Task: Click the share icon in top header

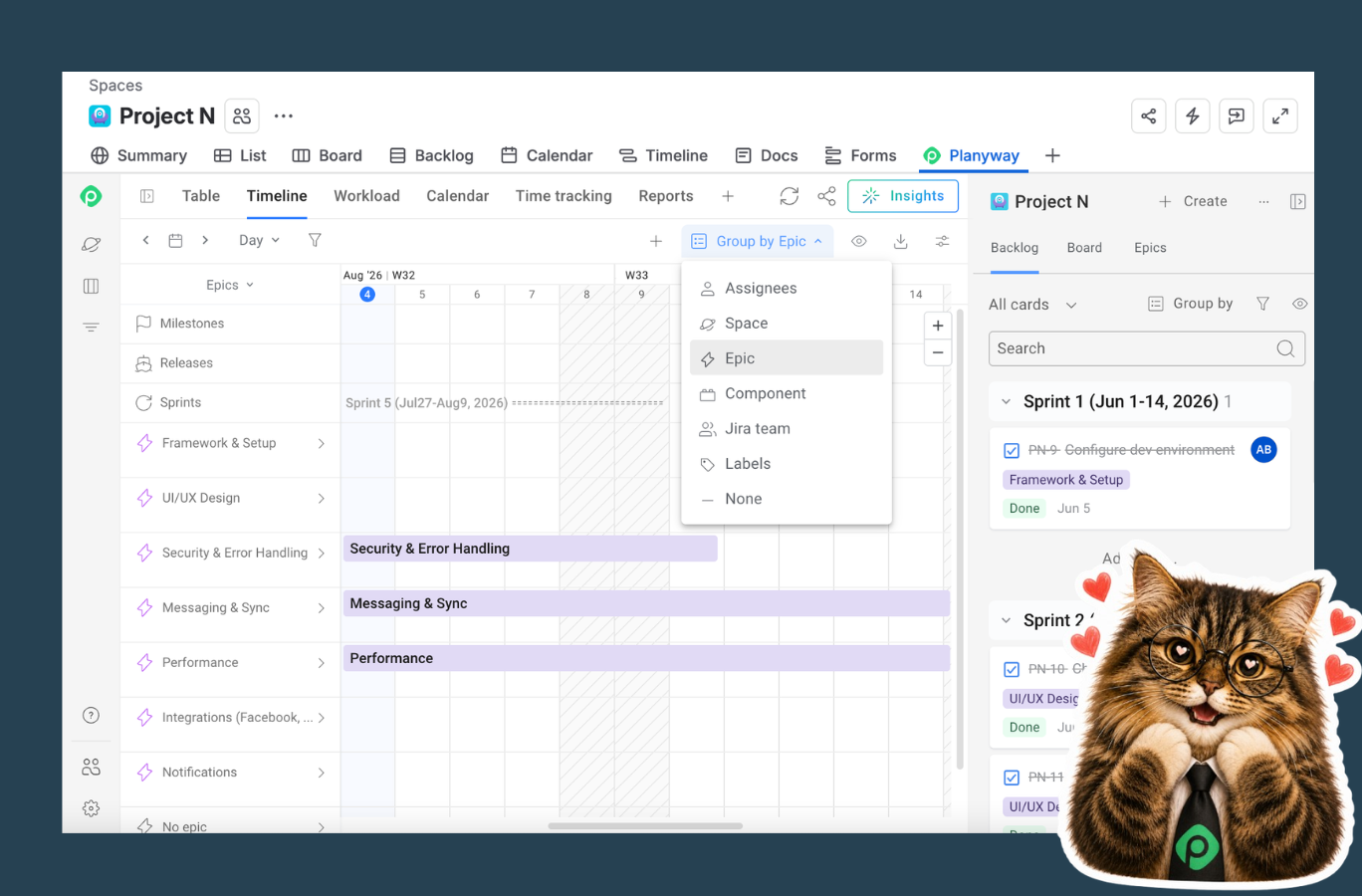Action: pyautogui.click(x=1148, y=116)
